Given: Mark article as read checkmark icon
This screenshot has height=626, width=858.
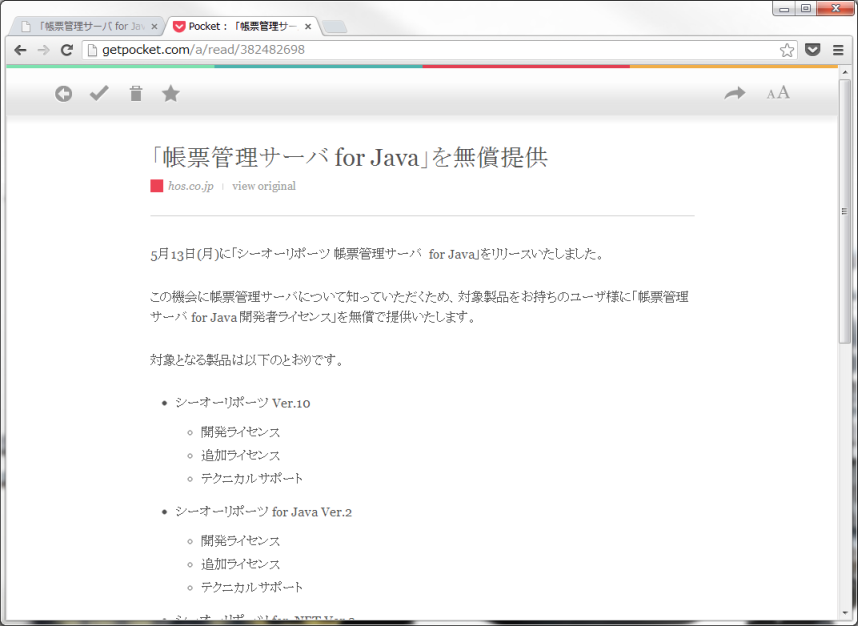Looking at the screenshot, I should coord(99,94).
